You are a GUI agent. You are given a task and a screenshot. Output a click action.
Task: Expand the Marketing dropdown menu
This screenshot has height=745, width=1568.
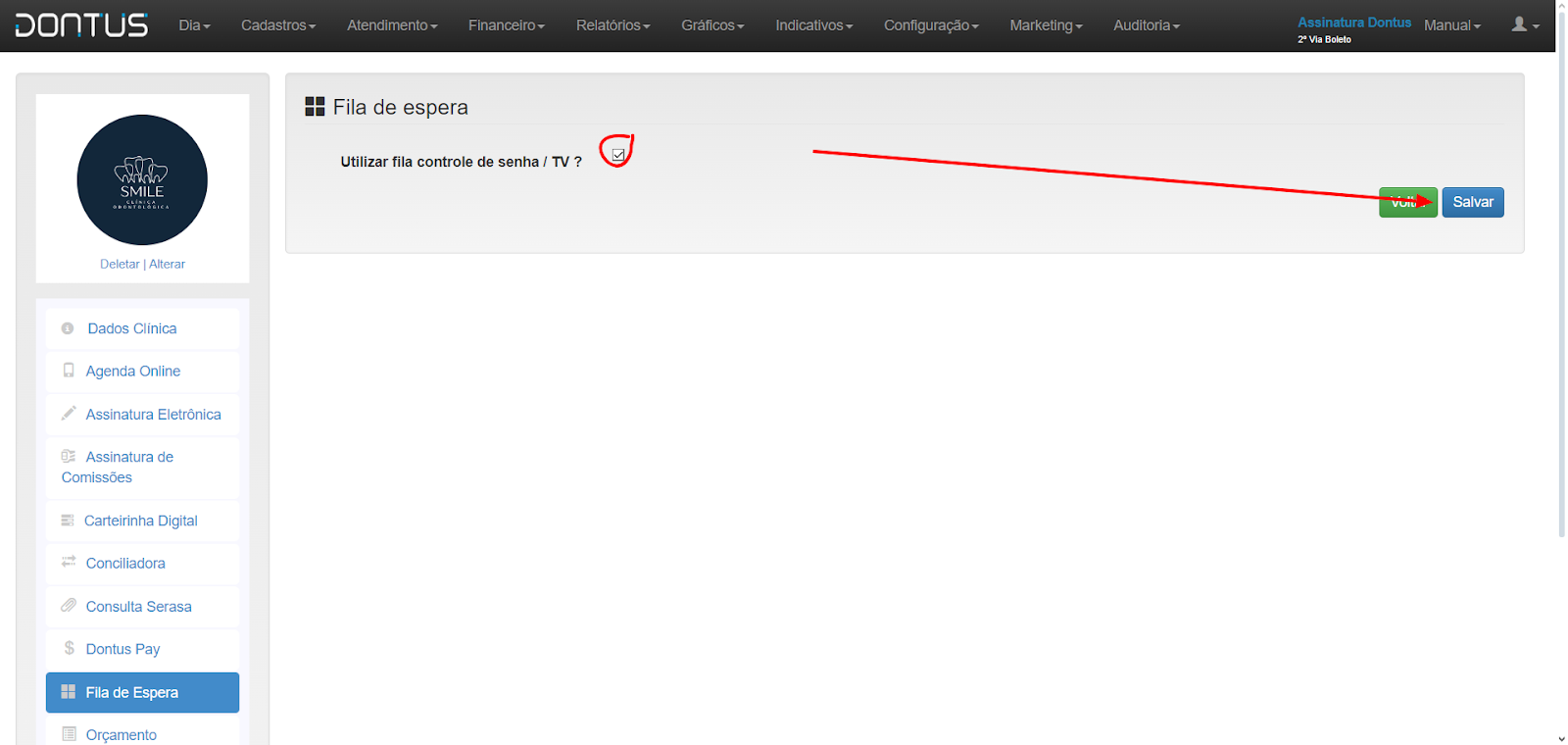point(1047,25)
